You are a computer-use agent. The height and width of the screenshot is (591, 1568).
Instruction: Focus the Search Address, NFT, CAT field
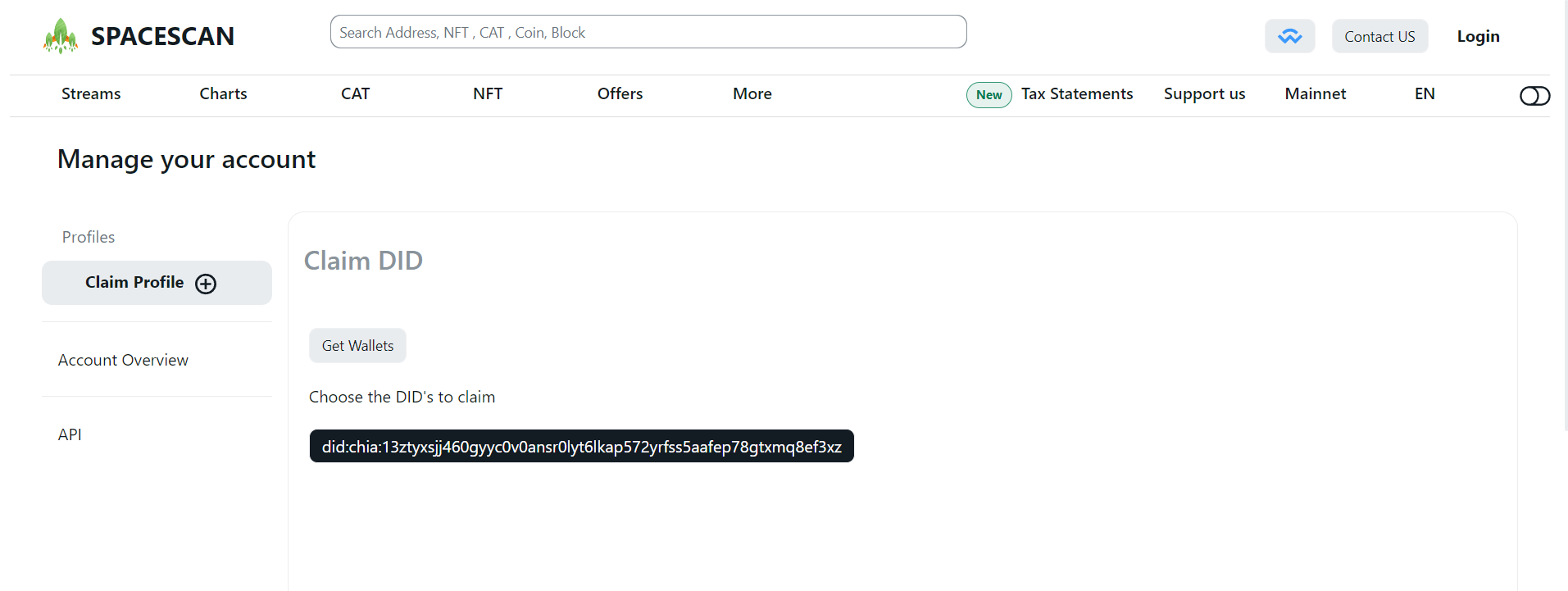[648, 32]
